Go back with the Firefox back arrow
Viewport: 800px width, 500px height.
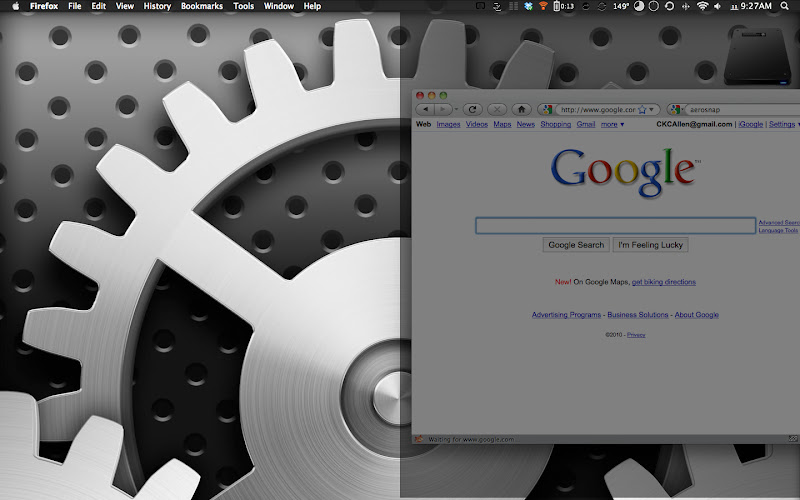pyautogui.click(x=425, y=109)
